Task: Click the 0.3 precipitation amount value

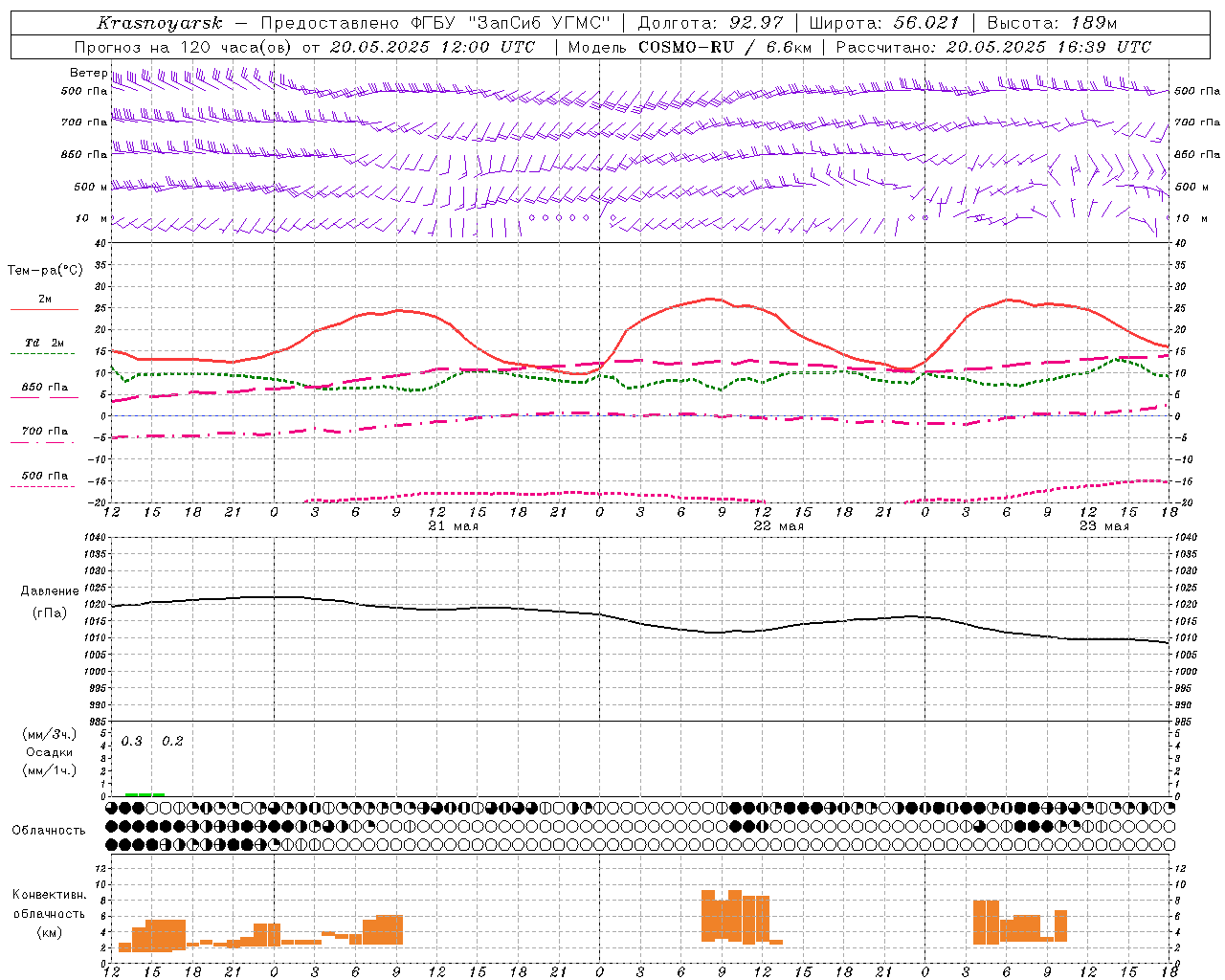Action: [132, 742]
